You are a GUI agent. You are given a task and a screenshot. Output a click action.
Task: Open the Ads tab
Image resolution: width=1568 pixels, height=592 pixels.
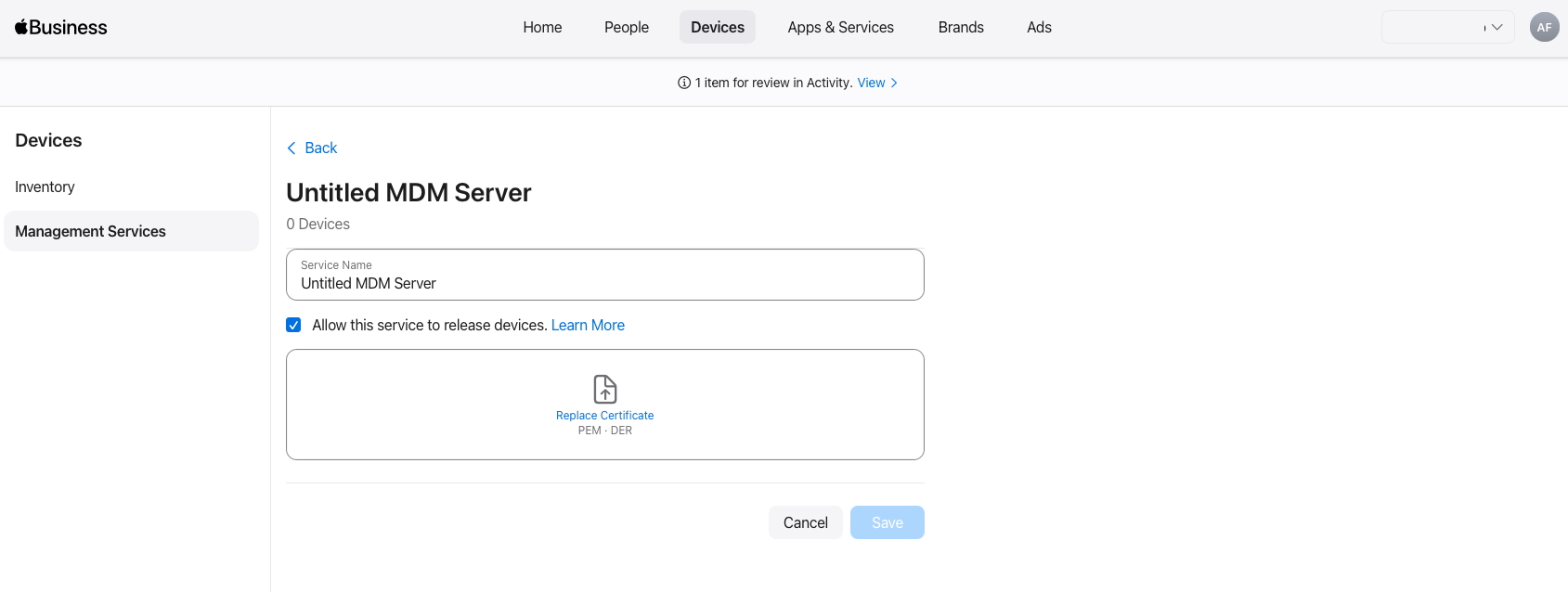pyautogui.click(x=1039, y=27)
